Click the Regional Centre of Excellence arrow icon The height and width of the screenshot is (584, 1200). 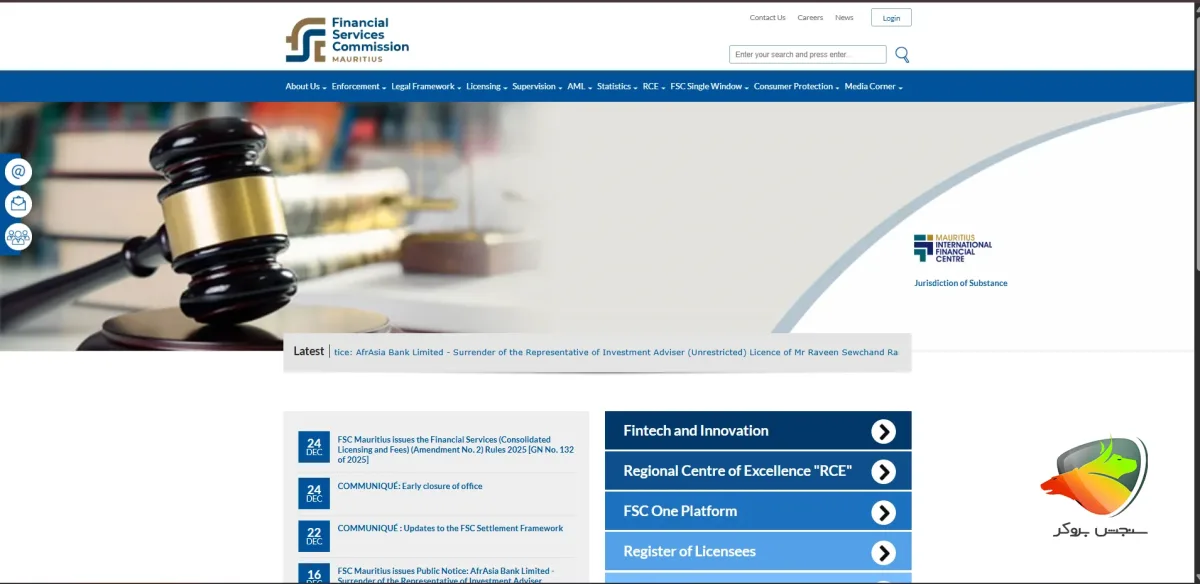click(x=883, y=471)
